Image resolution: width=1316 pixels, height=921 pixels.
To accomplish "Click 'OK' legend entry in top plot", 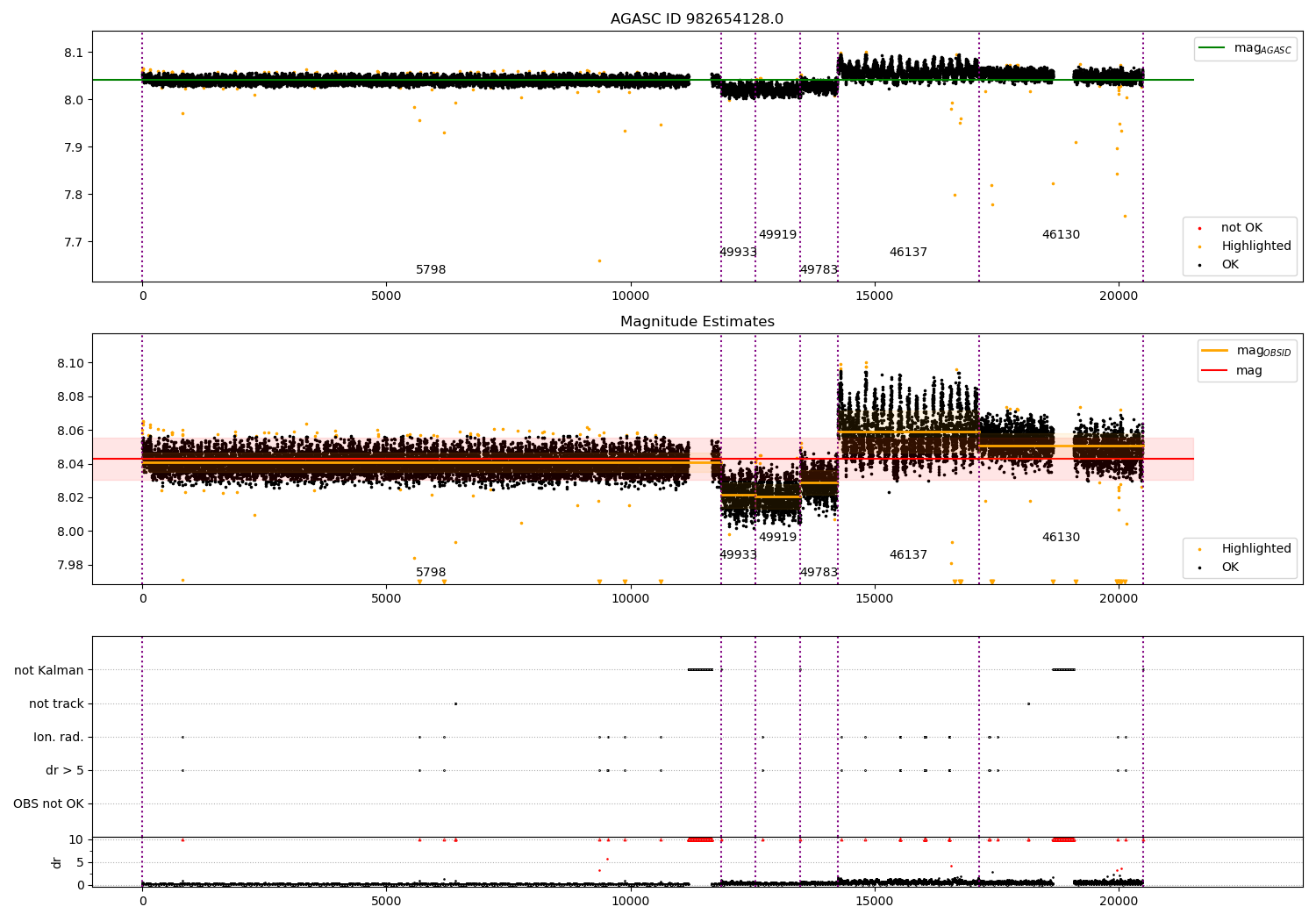I will pos(1219,265).
